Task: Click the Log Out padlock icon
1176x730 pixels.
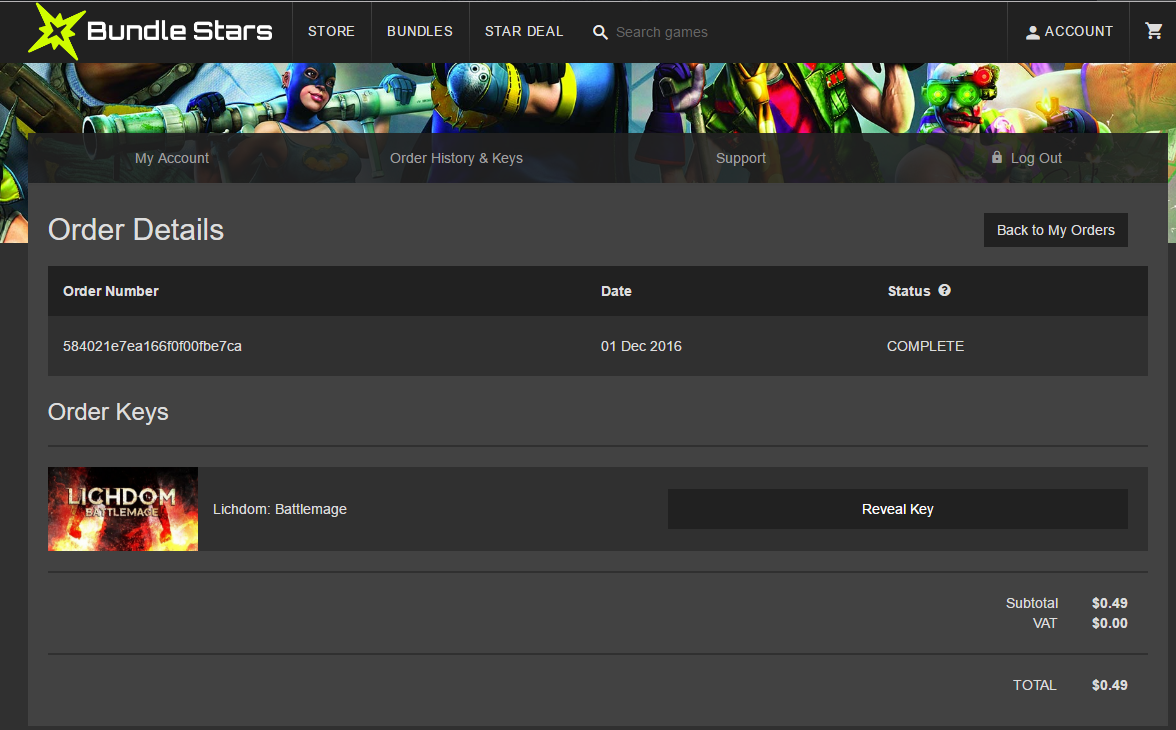Action: click(x=997, y=157)
